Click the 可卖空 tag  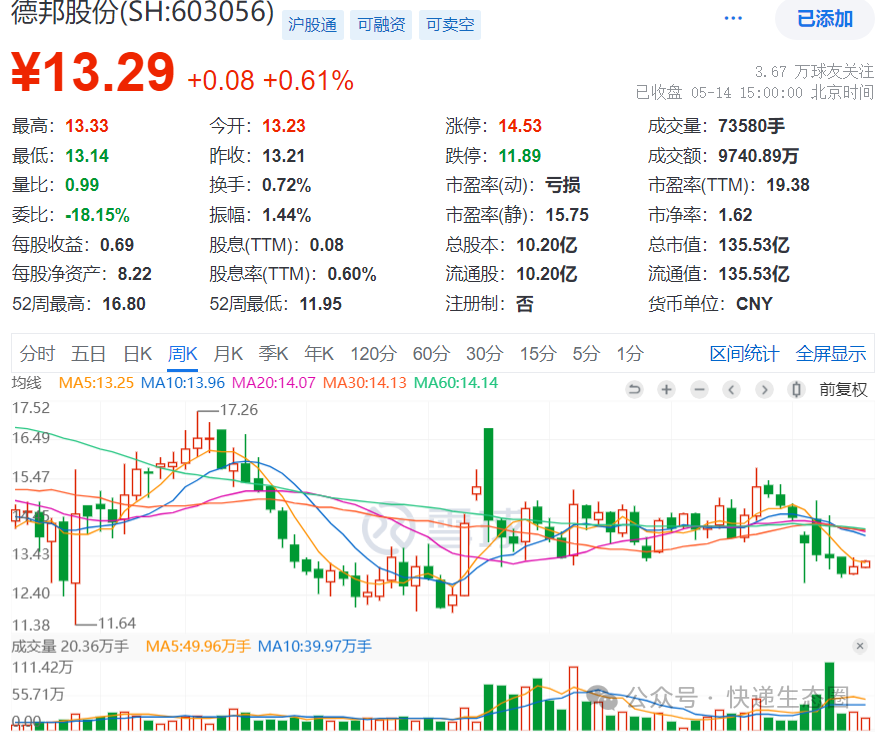[450, 25]
